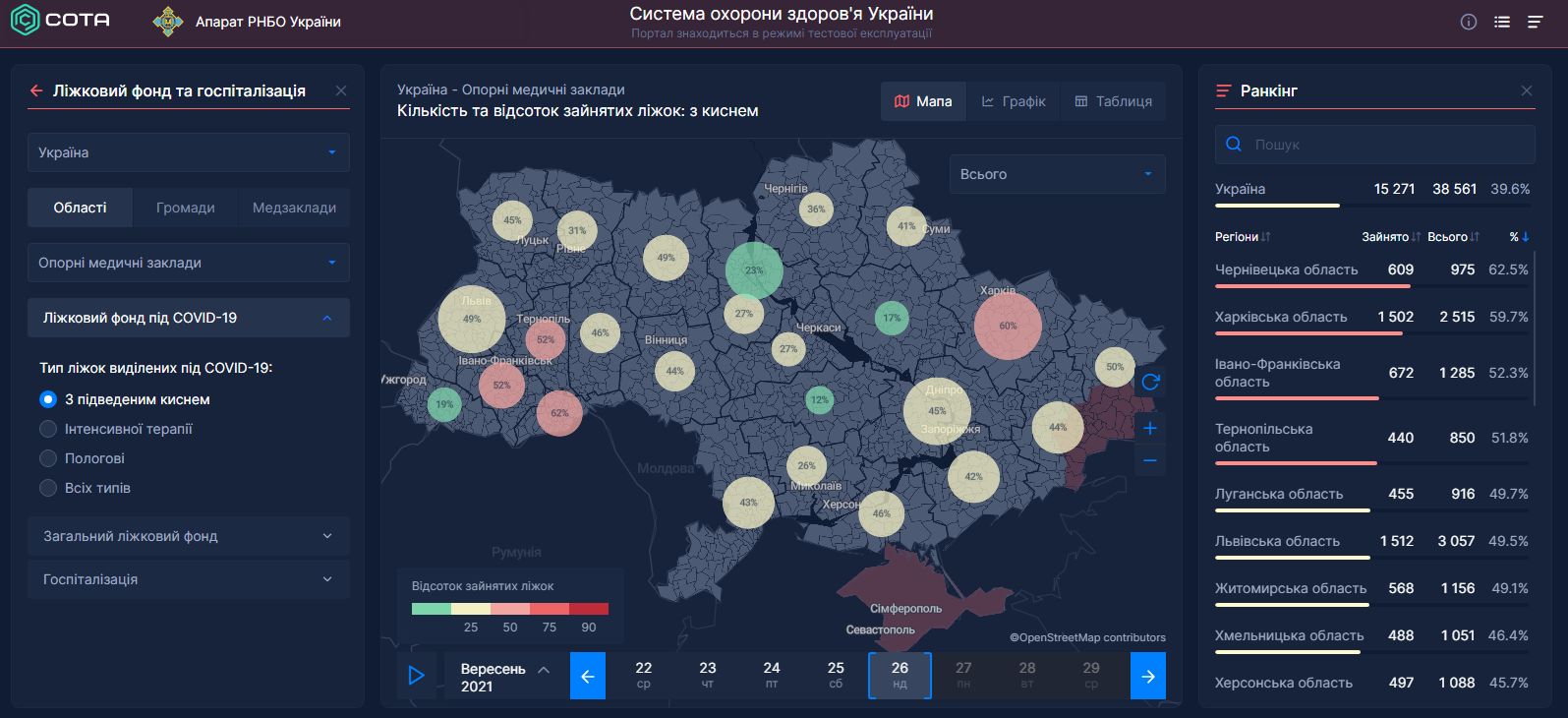Viewport: 1568px width, 718px height.
Task: Open the Україна region dropdown
Action: (188, 152)
